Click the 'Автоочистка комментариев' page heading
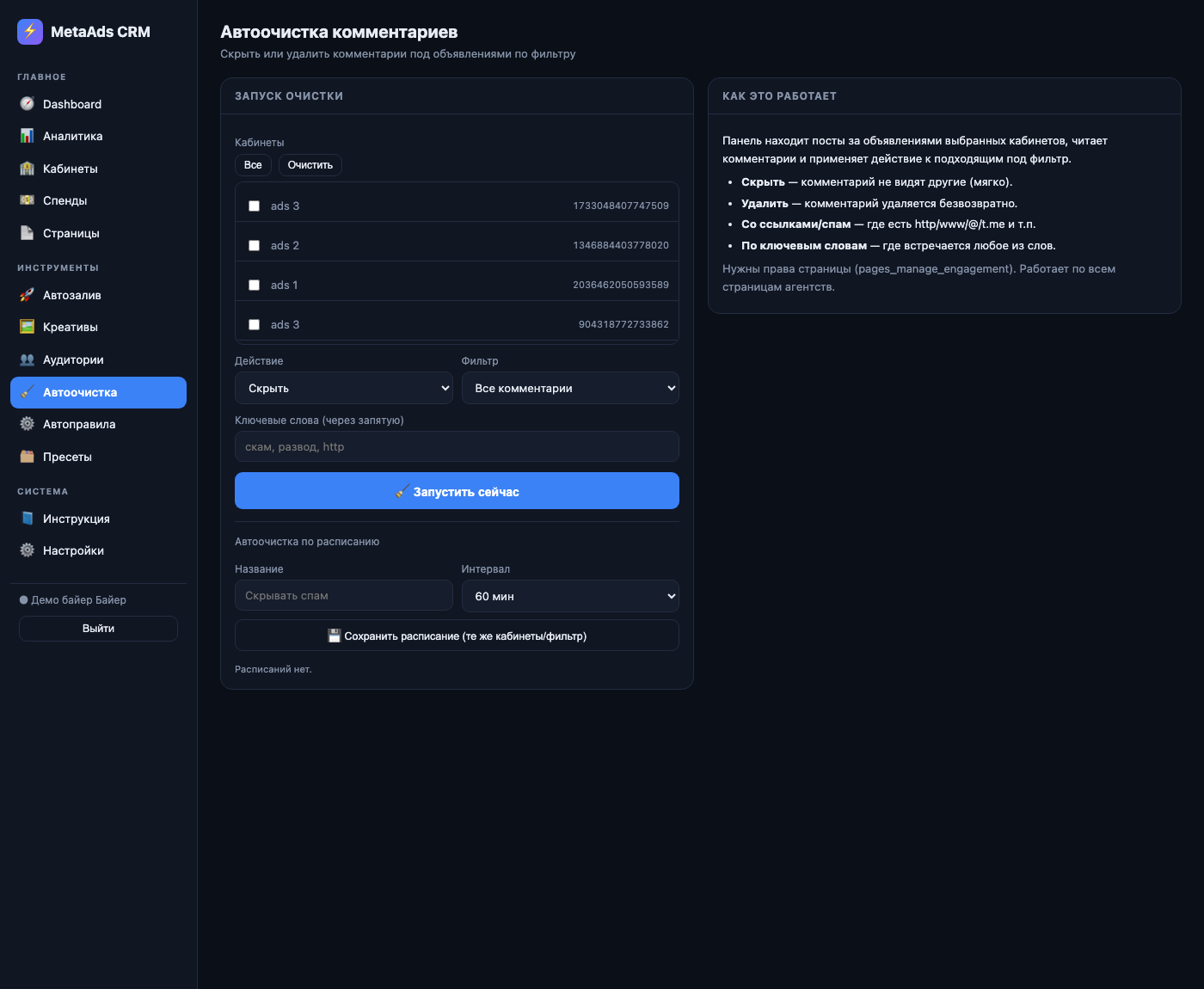Screen dimensions: 1204x989 339,32
